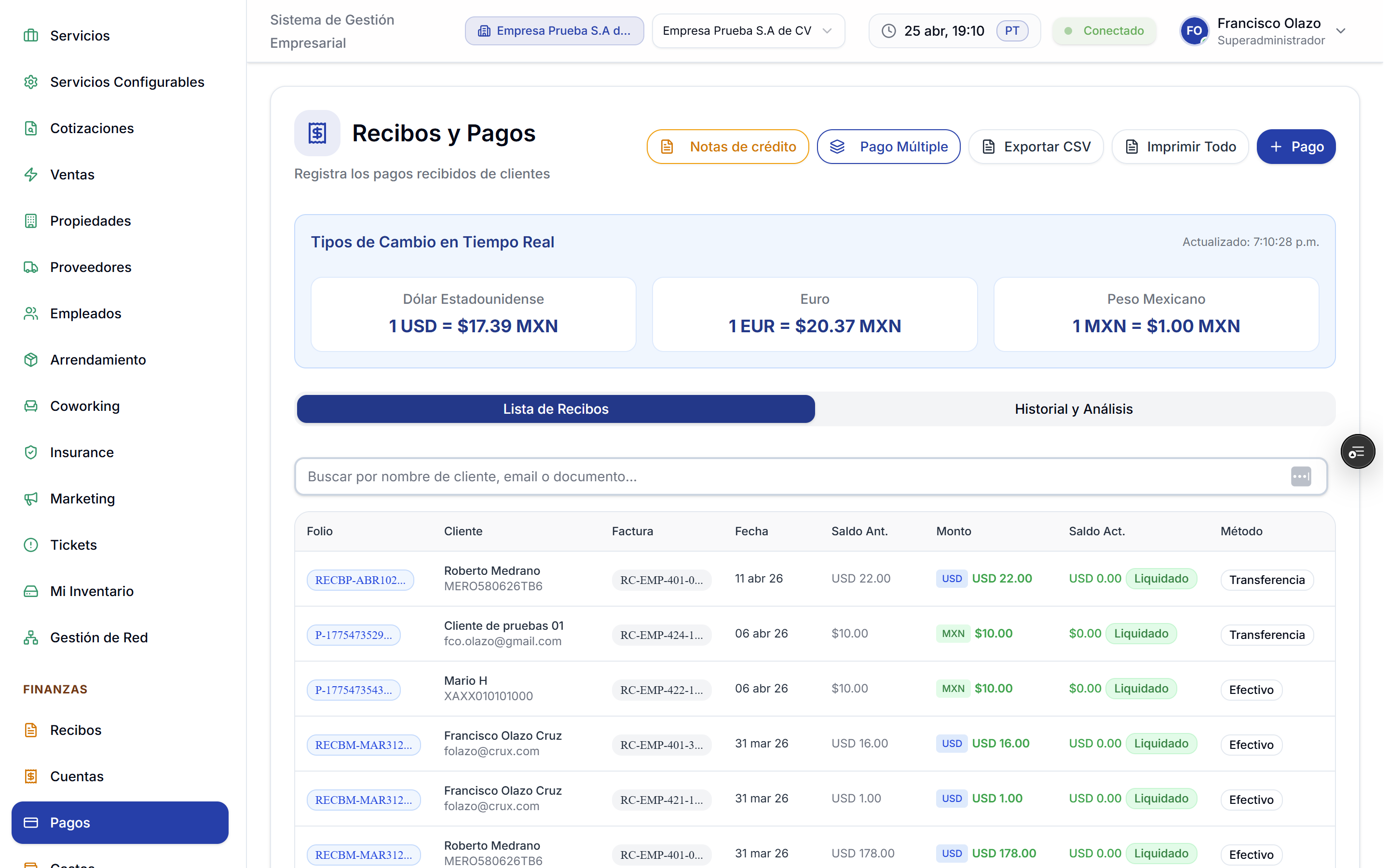Click the Notas de crédito button
The width and height of the screenshot is (1389, 868).
pos(727,147)
